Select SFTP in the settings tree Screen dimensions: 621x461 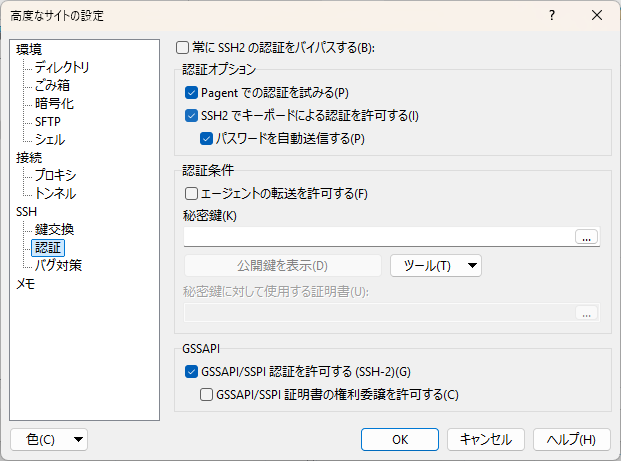(48, 122)
